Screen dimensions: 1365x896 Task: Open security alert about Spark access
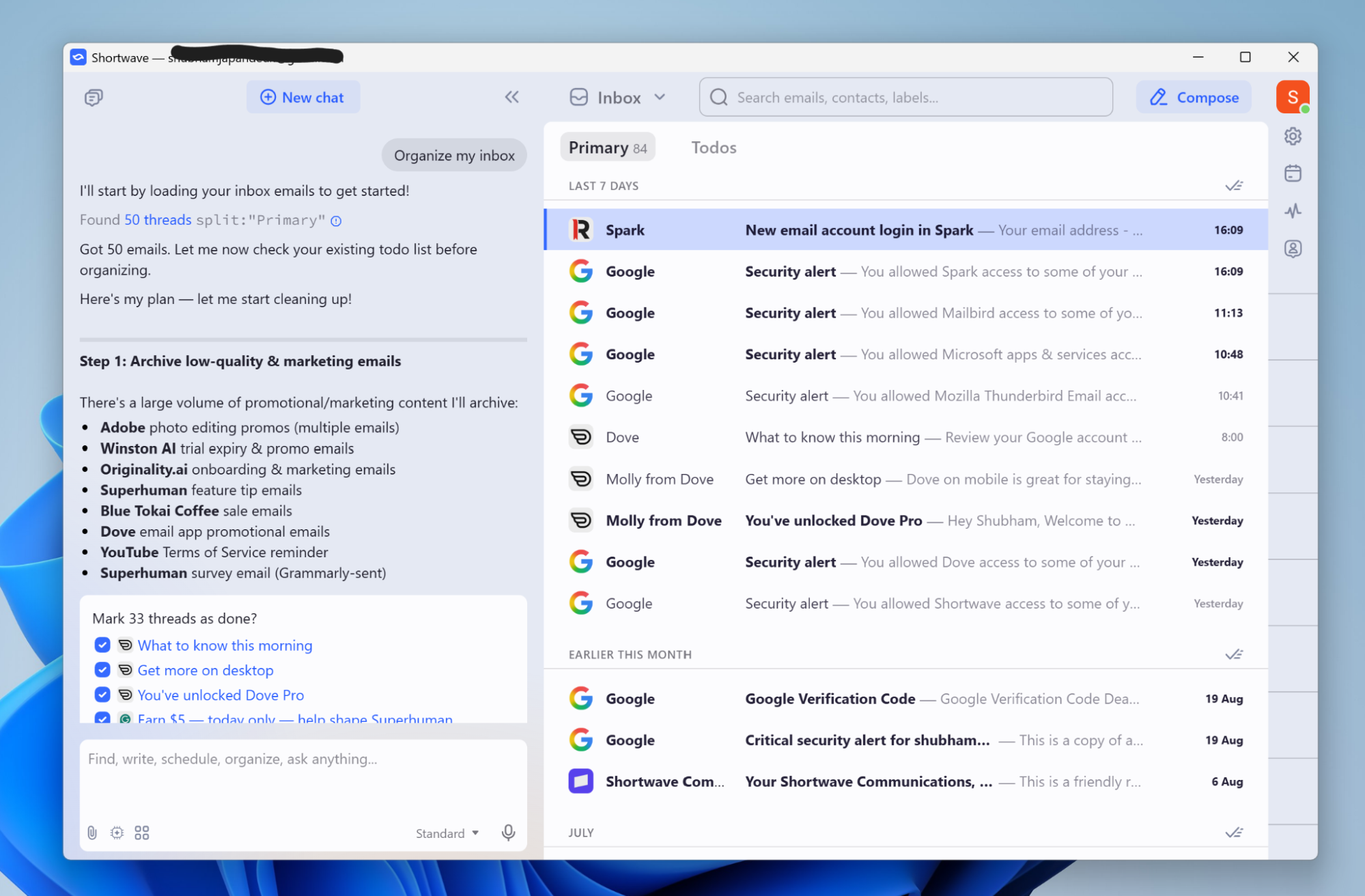905,272
